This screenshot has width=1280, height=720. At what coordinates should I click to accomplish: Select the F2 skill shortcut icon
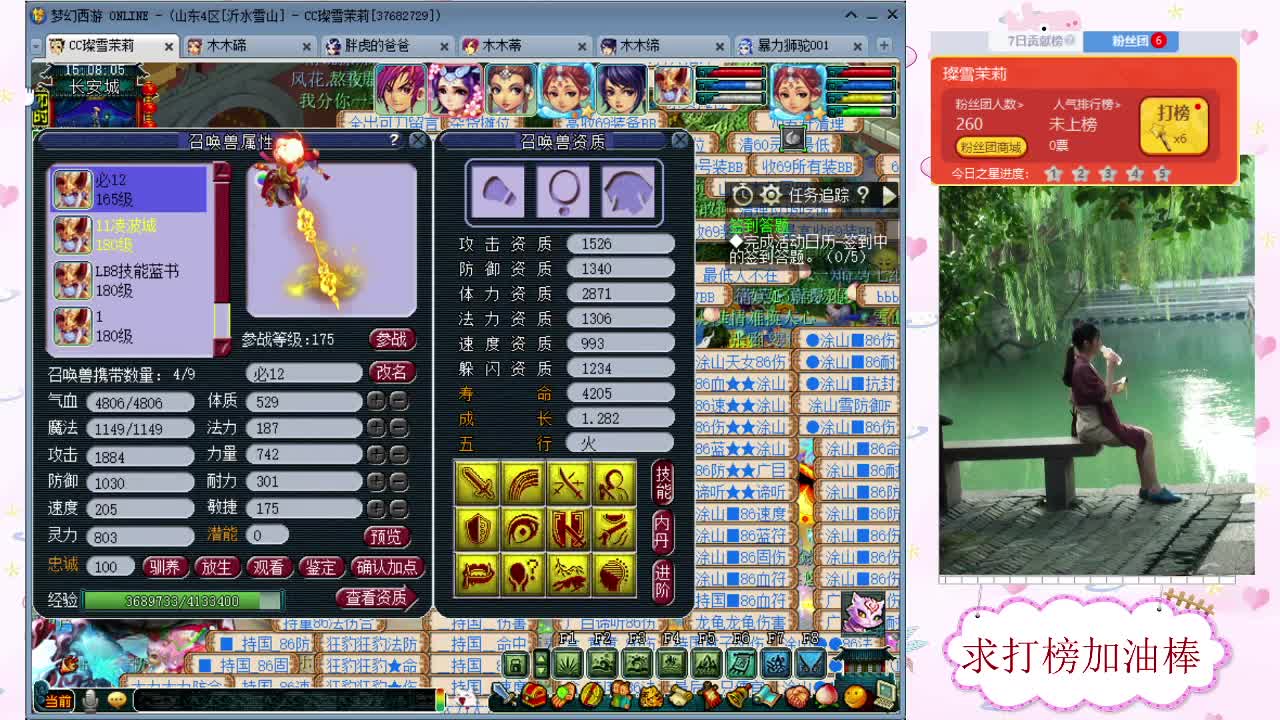603,663
